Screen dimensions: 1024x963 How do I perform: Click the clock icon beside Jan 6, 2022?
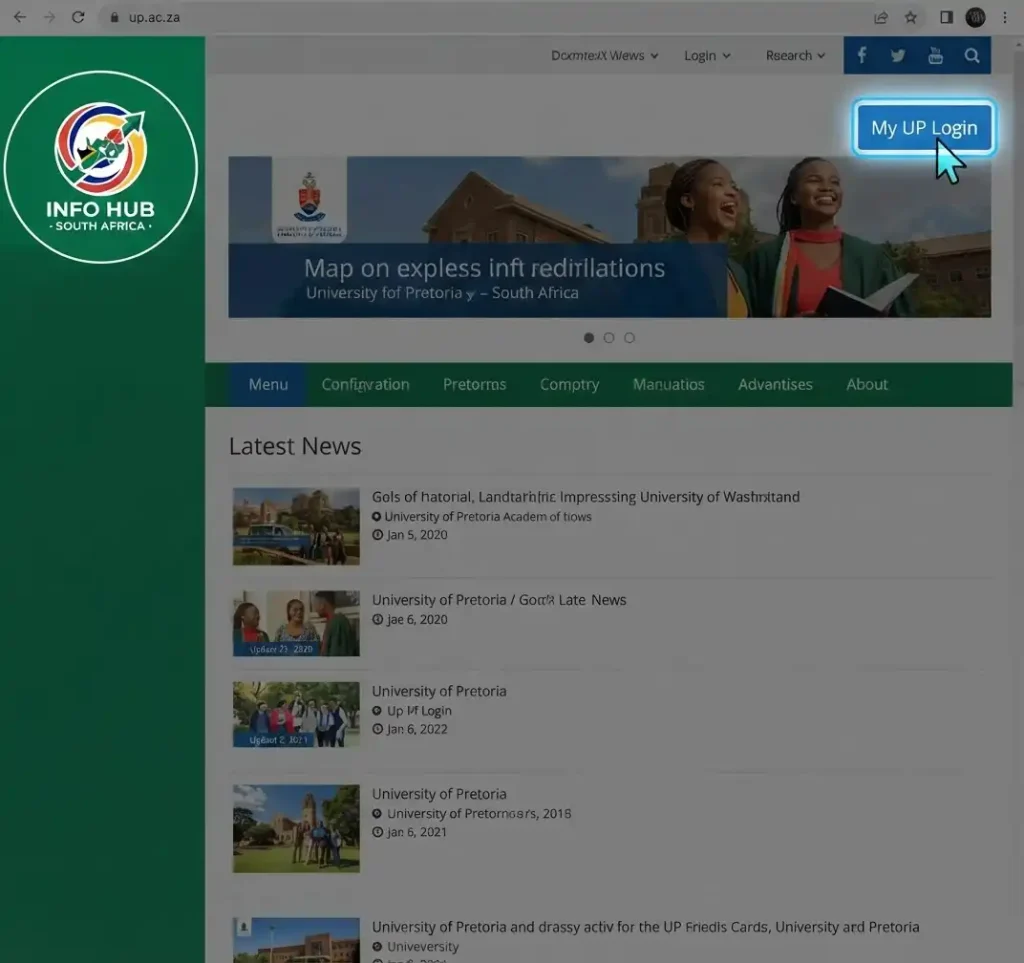(377, 729)
